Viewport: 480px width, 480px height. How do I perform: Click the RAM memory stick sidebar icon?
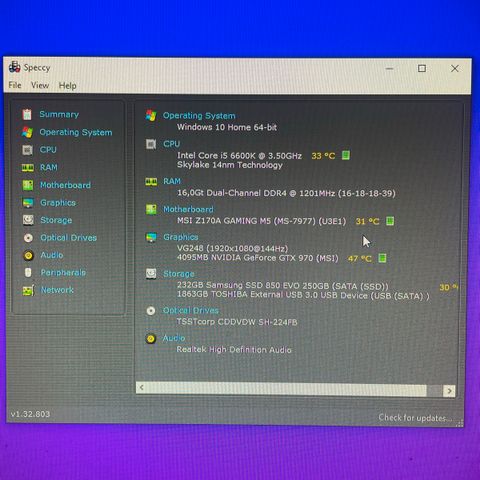click(x=28, y=168)
